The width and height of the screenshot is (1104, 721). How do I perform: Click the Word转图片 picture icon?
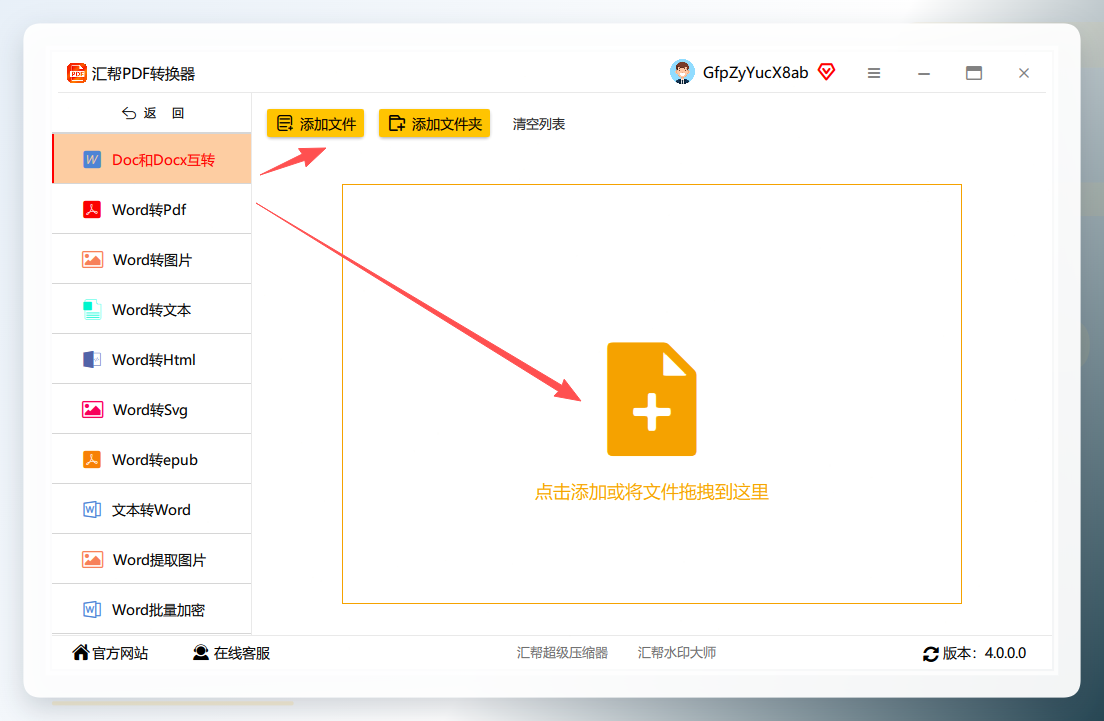92,260
